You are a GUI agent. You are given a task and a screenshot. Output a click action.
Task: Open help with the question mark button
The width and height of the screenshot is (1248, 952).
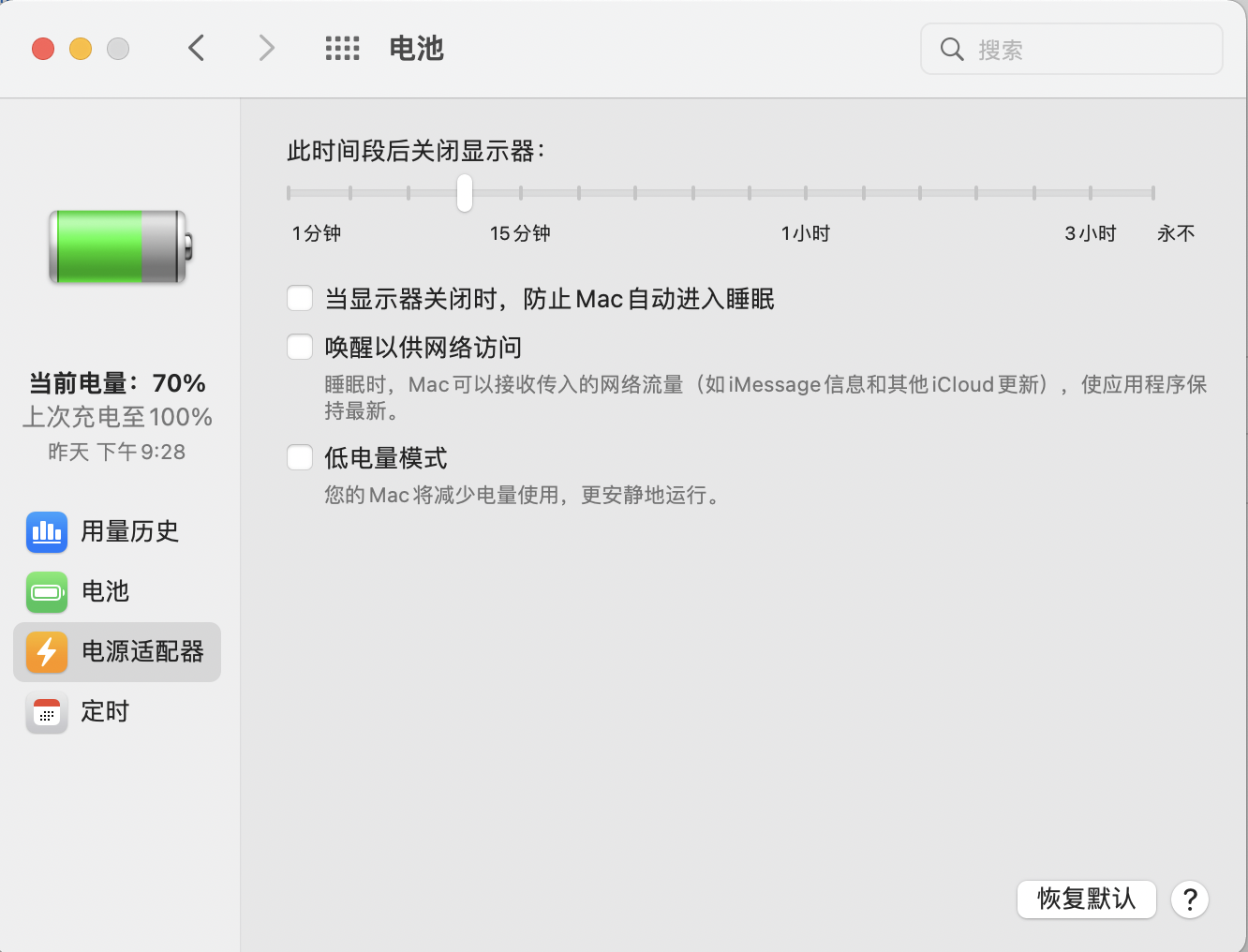tap(1190, 900)
